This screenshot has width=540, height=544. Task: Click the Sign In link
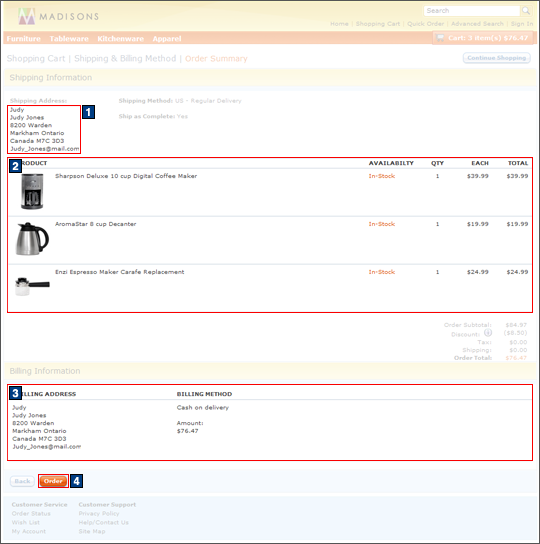pos(522,24)
